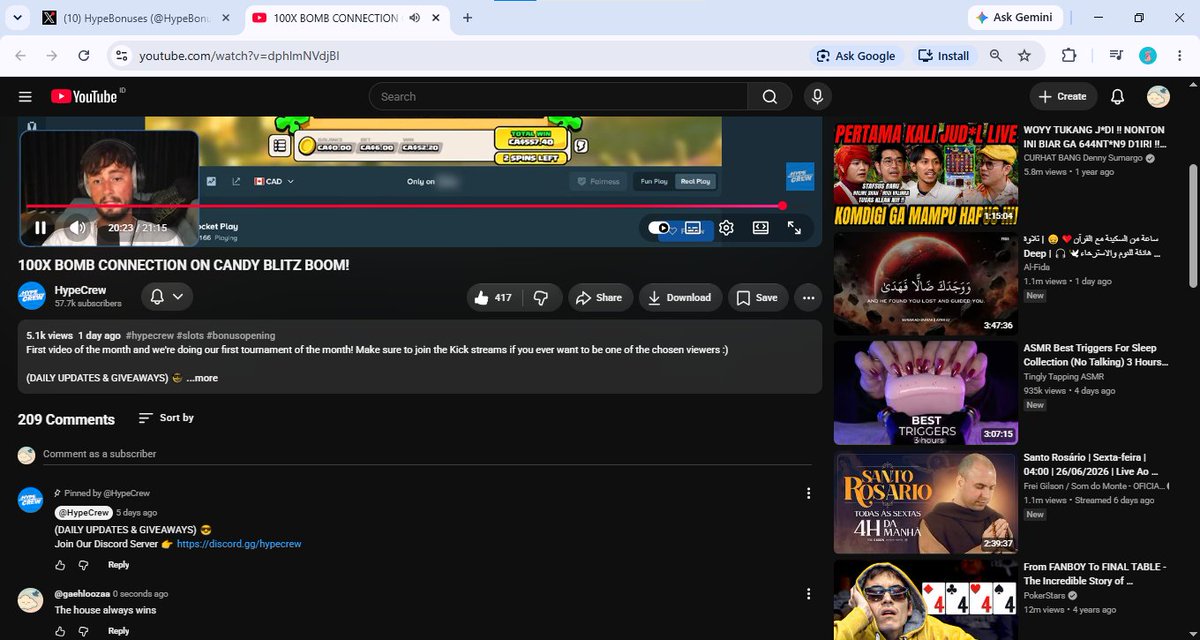Click Ask Gemini button
This screenshot has width=1200, height=640.
click(x=1014, y=18)
